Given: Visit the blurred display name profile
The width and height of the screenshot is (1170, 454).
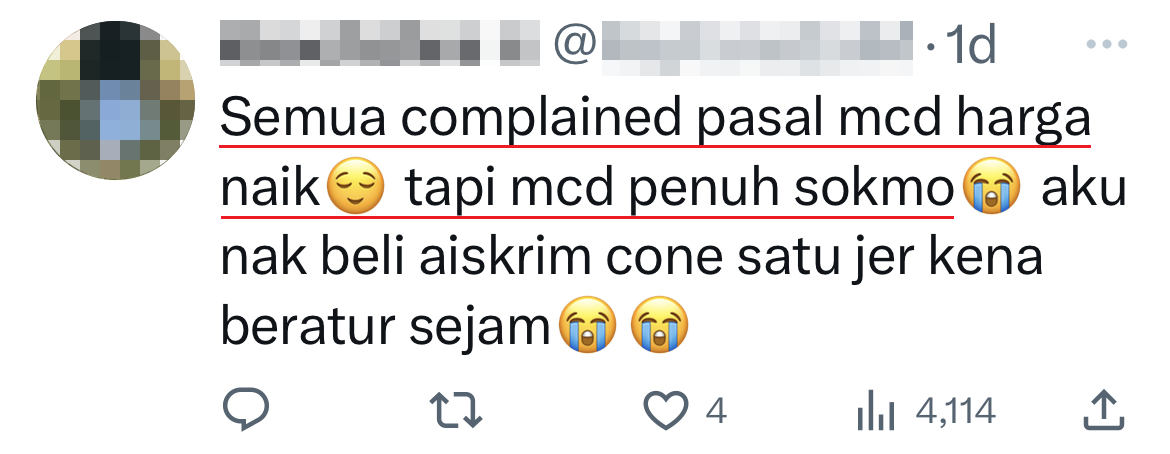Looking at the screenshot, I should (x=379, y=43).
